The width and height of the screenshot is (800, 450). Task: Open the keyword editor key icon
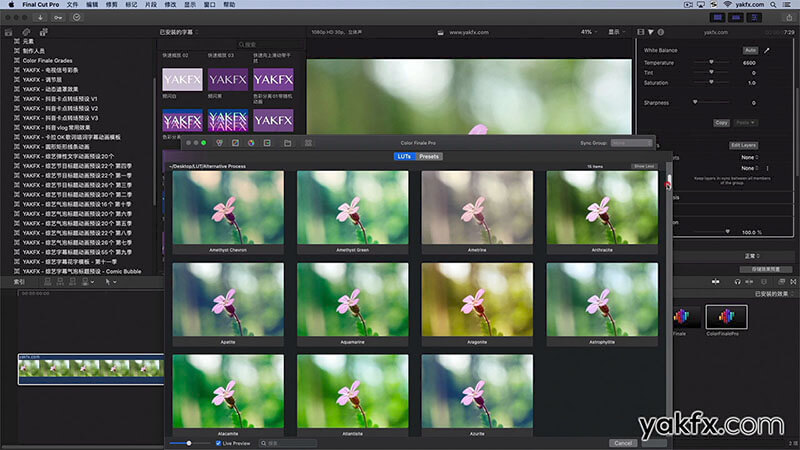tap(58, 17)
